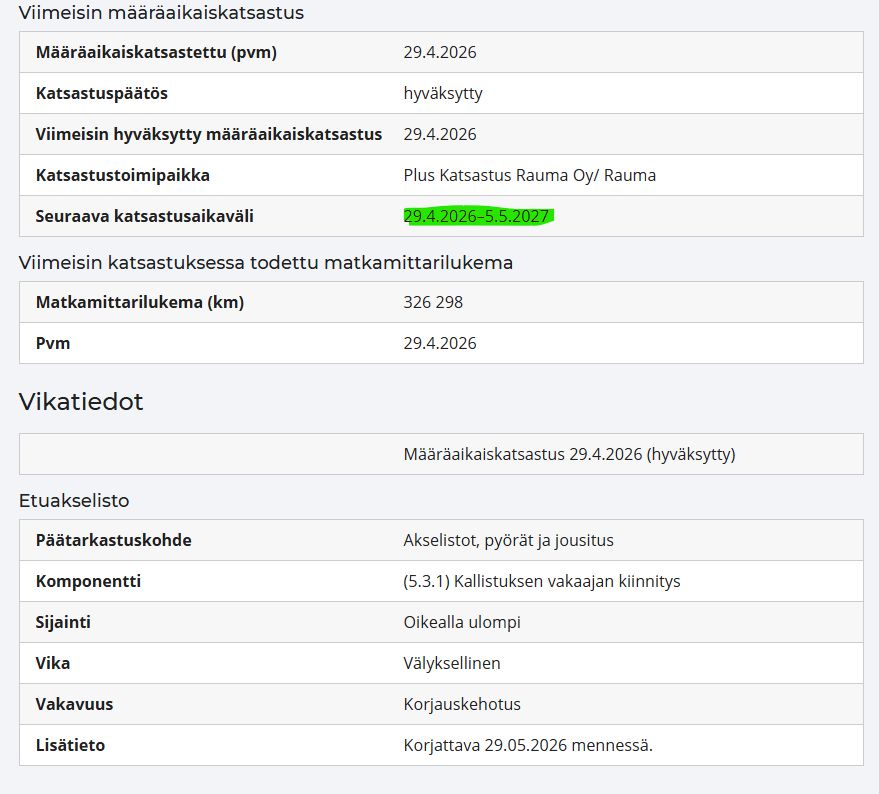Viewport: 879px width, 794px height.
Task: Click the highlighted date range 29.4.2026–5.5.2027
Action: (x=476, y=216)
